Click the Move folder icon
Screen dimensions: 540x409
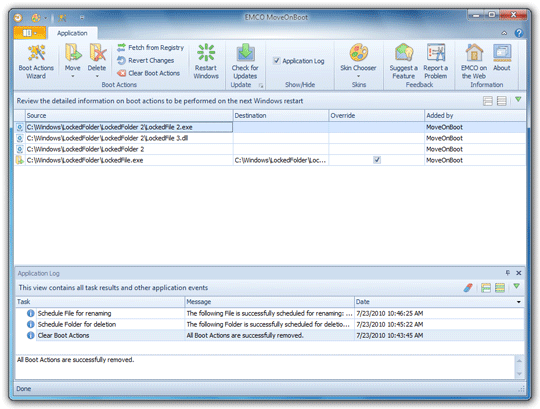73,52
